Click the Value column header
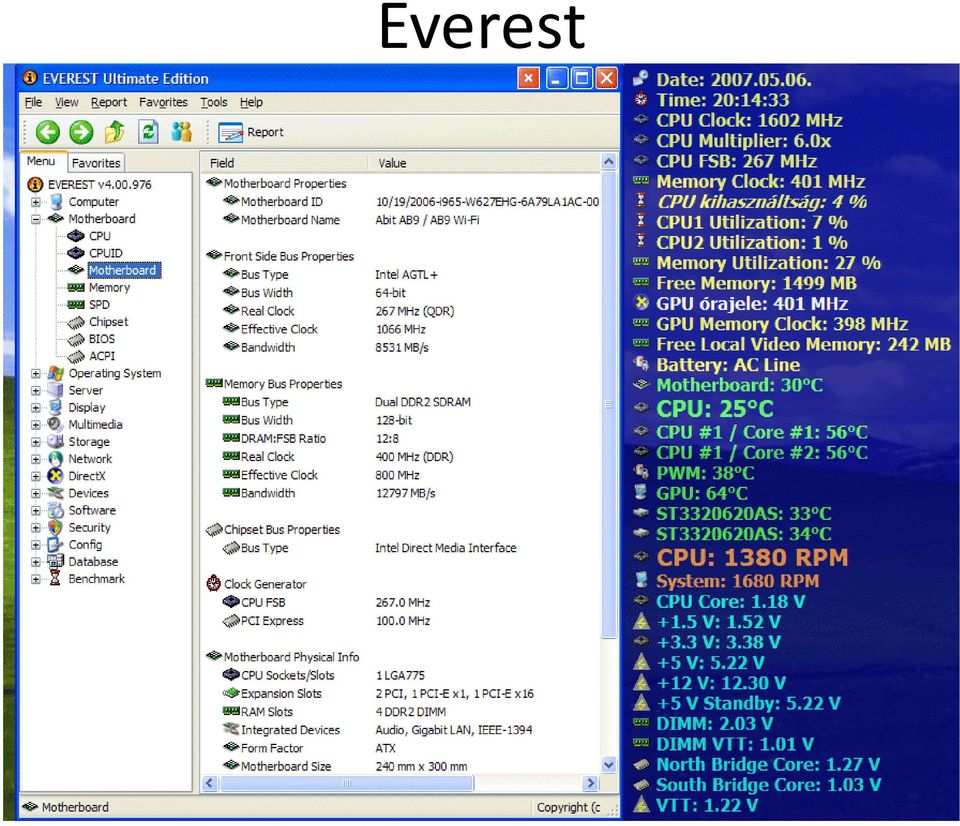Viewport: 960px width, 826px height. [x=485, y=163]
